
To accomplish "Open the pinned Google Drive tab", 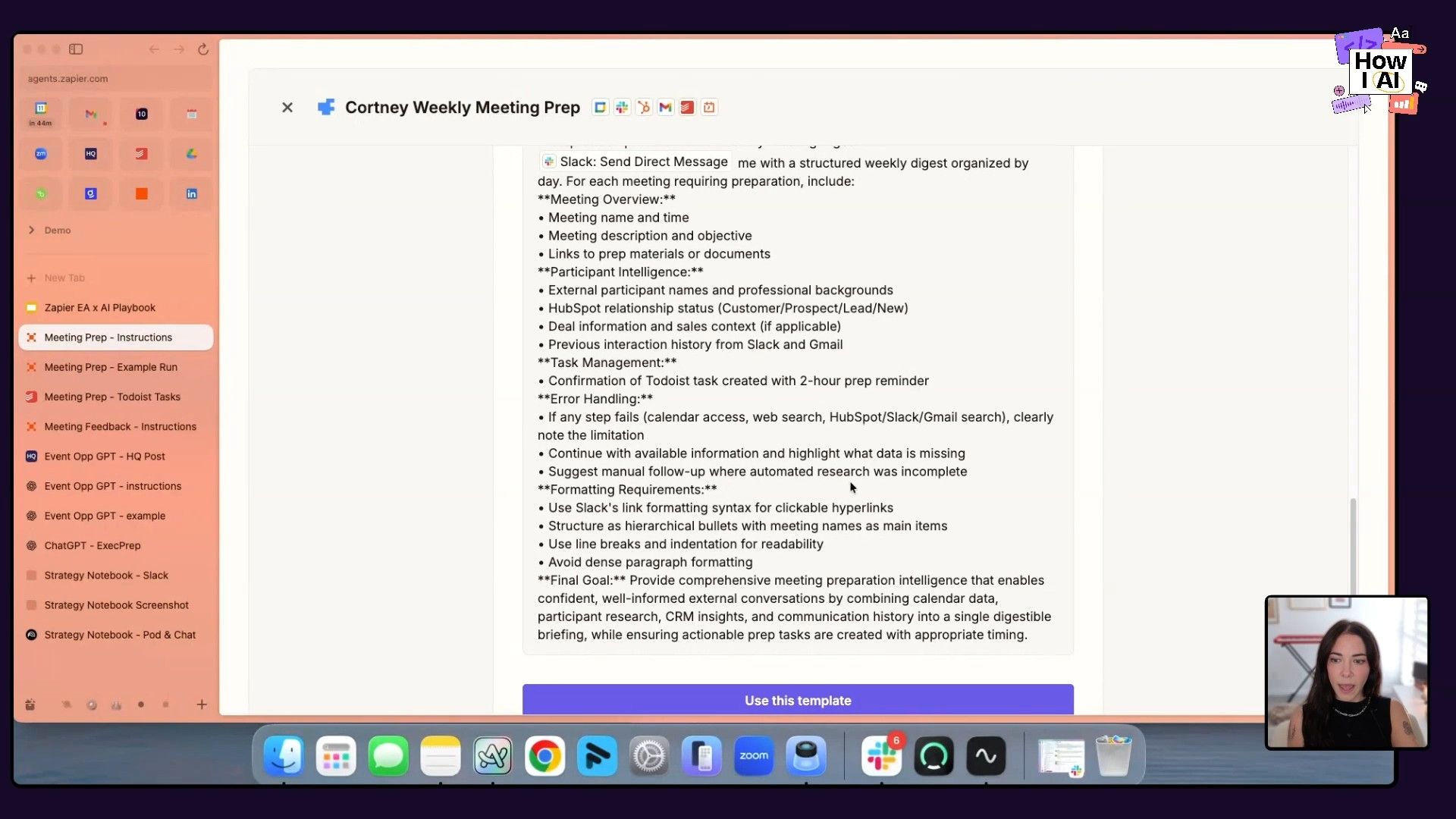I will click(x=192, y=154).
